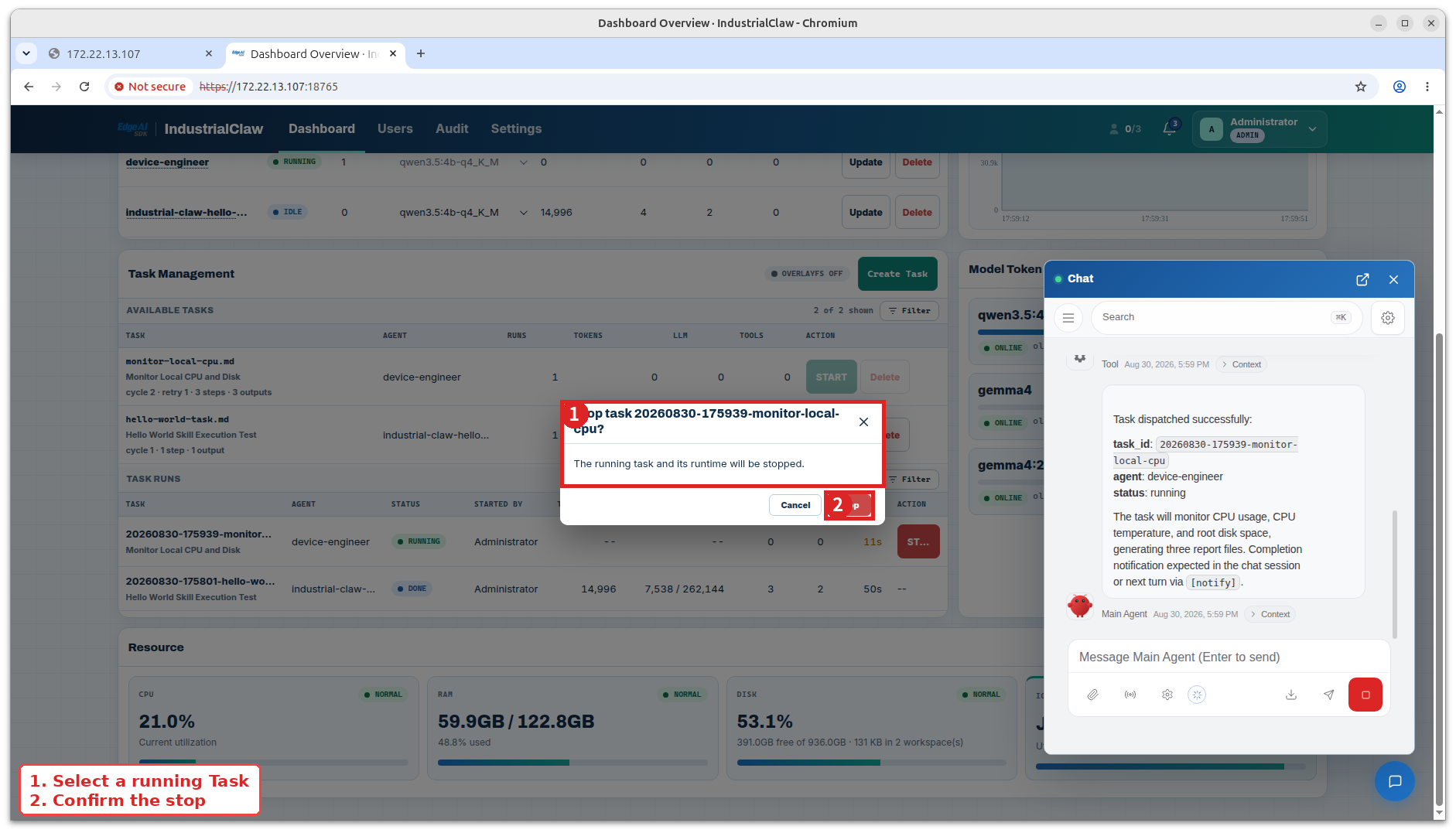
Task: Open the Settings nav item
Action: pos(516,128)
